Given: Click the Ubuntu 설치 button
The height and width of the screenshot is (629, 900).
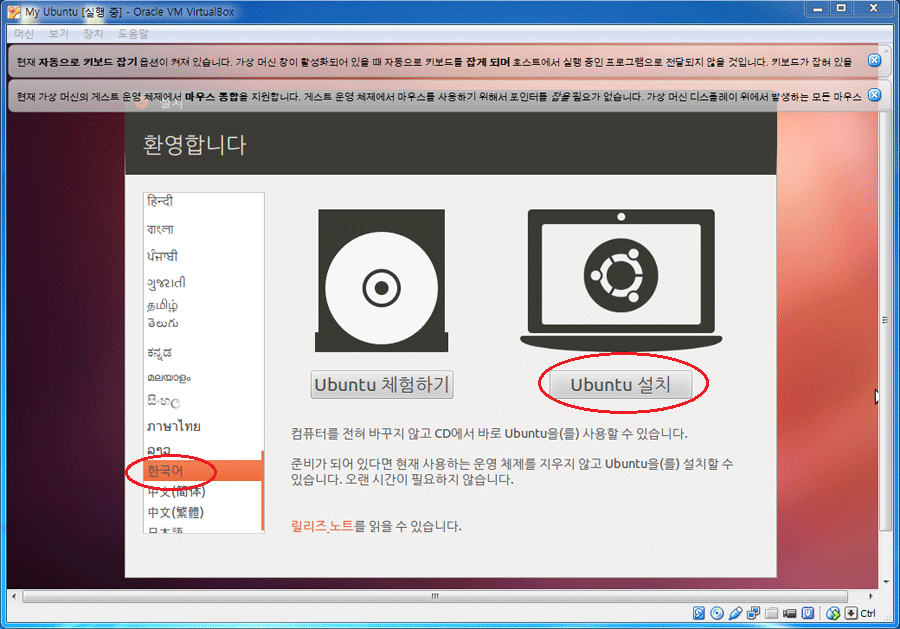Looking at the screenshot, I should pos(620,384).
